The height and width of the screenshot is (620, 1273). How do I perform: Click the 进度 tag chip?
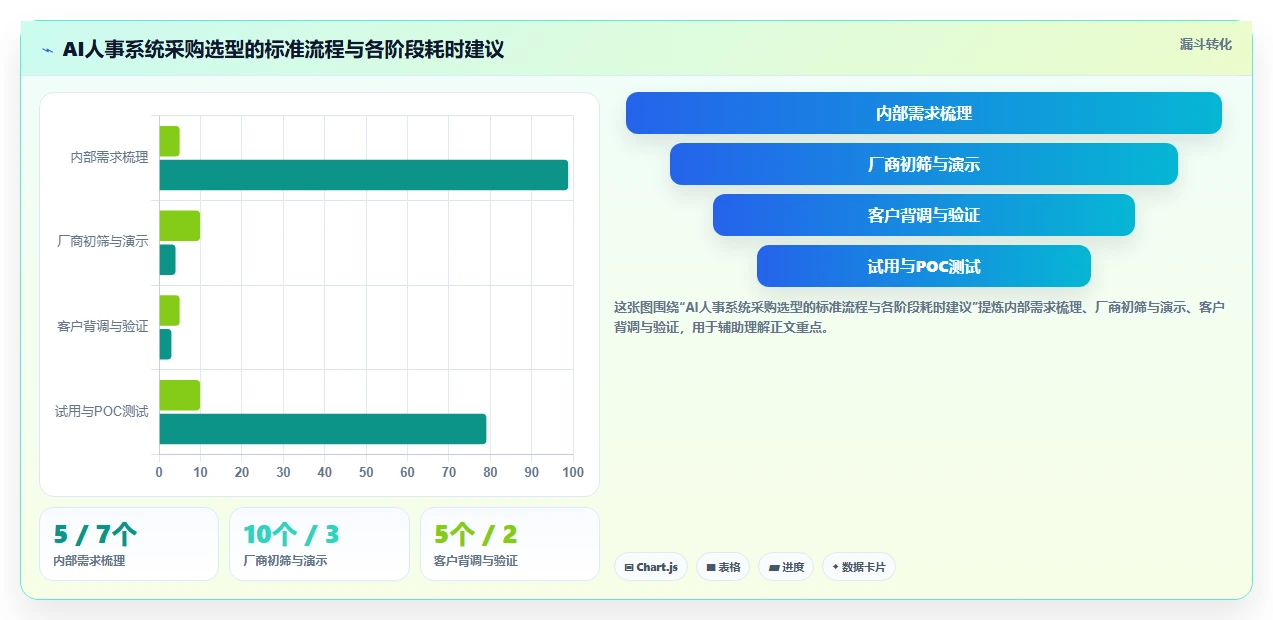pyautogui.click(x=786, y=567)
